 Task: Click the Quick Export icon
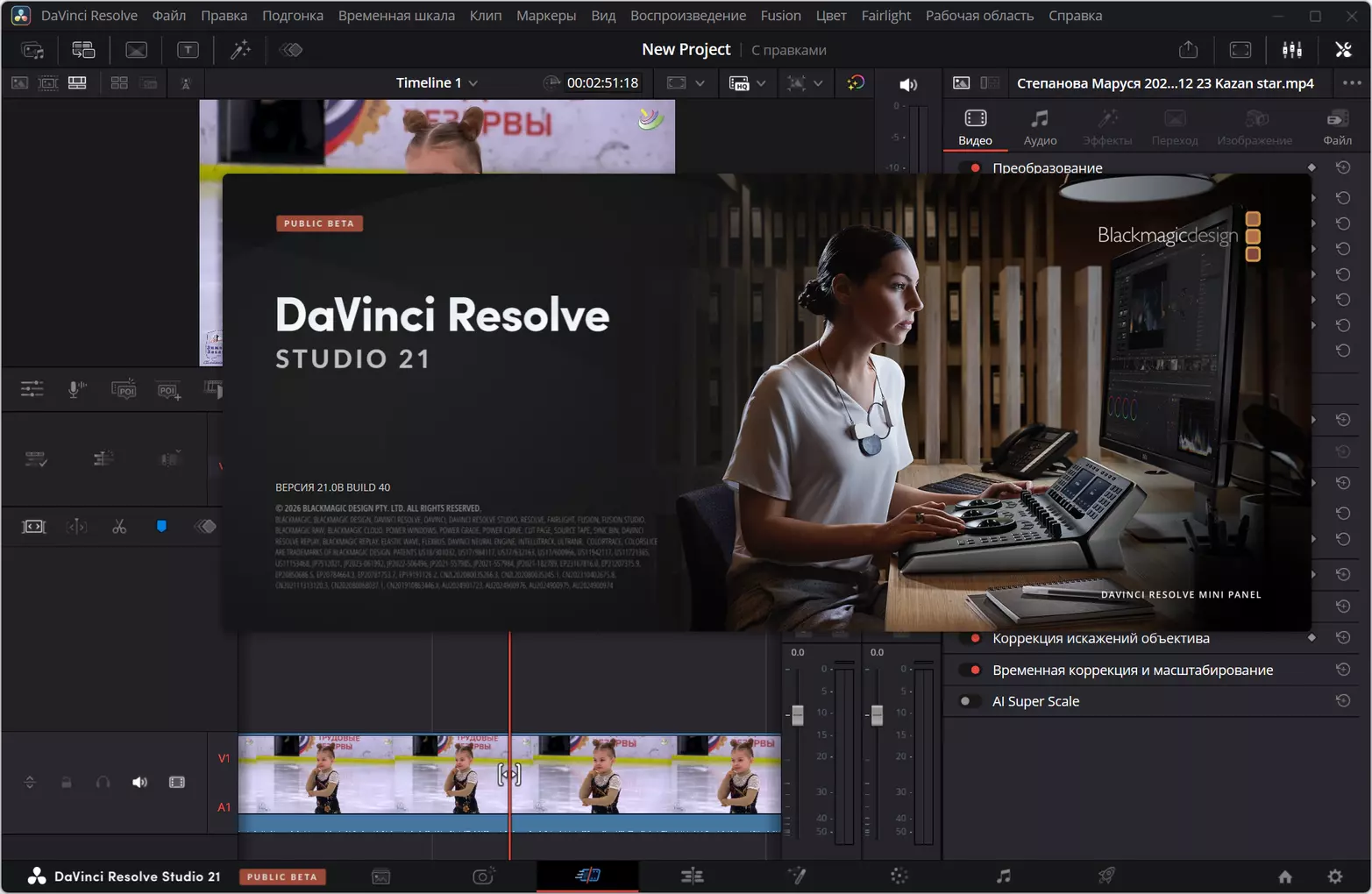1188,50
